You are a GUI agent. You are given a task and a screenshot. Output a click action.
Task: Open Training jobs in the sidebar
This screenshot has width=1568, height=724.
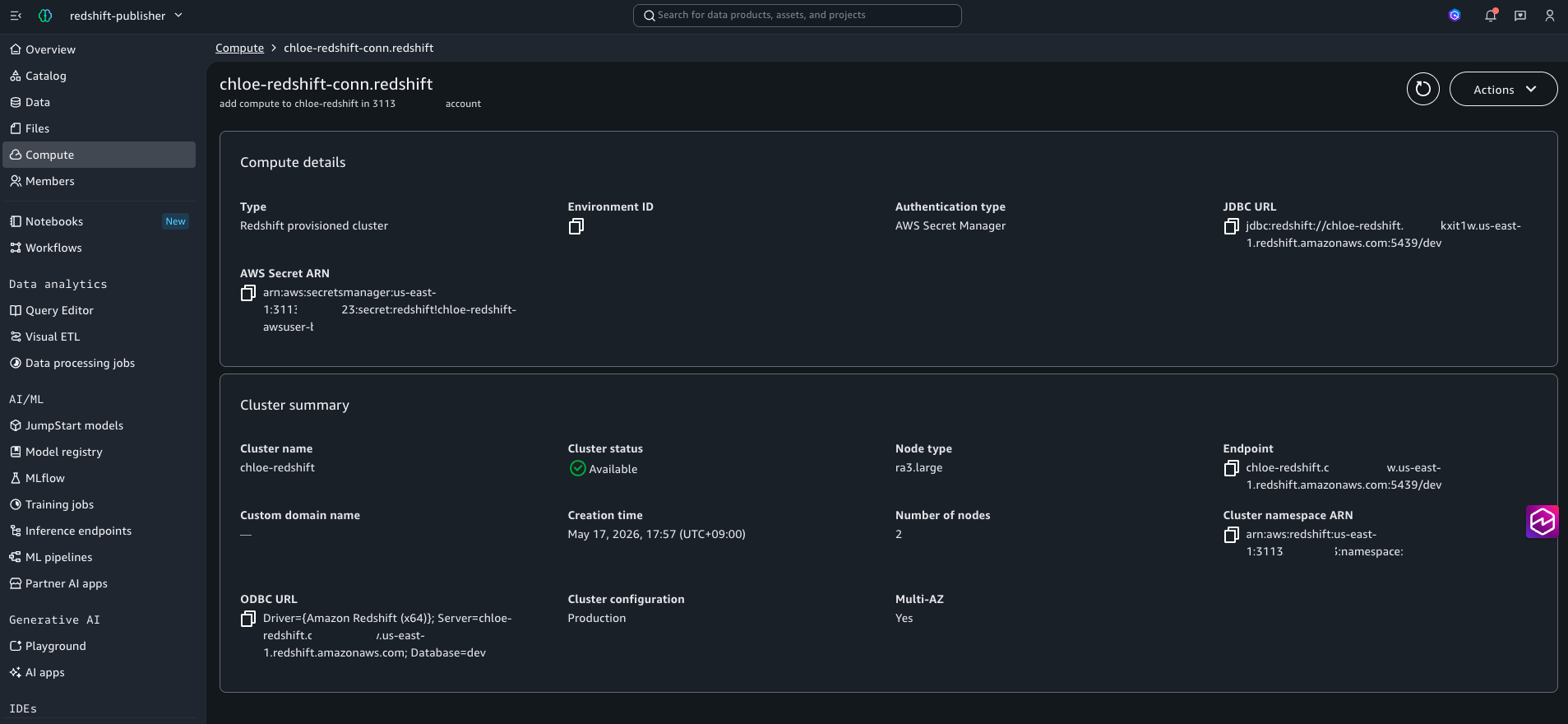[99, 504]
